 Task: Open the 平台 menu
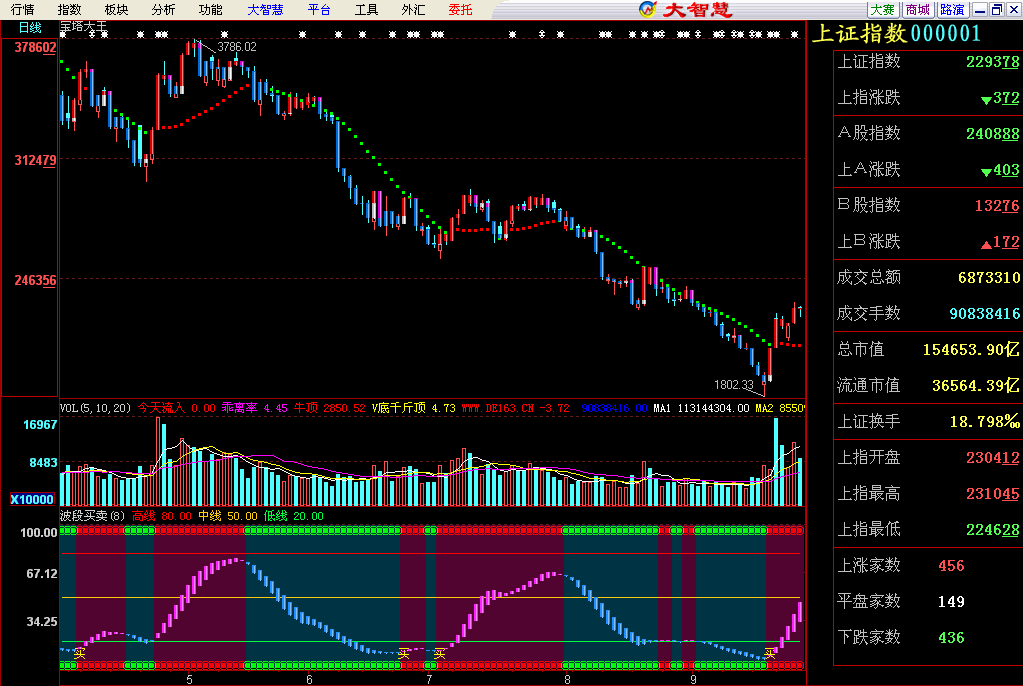pyautogui.click(x=319, y=9)
